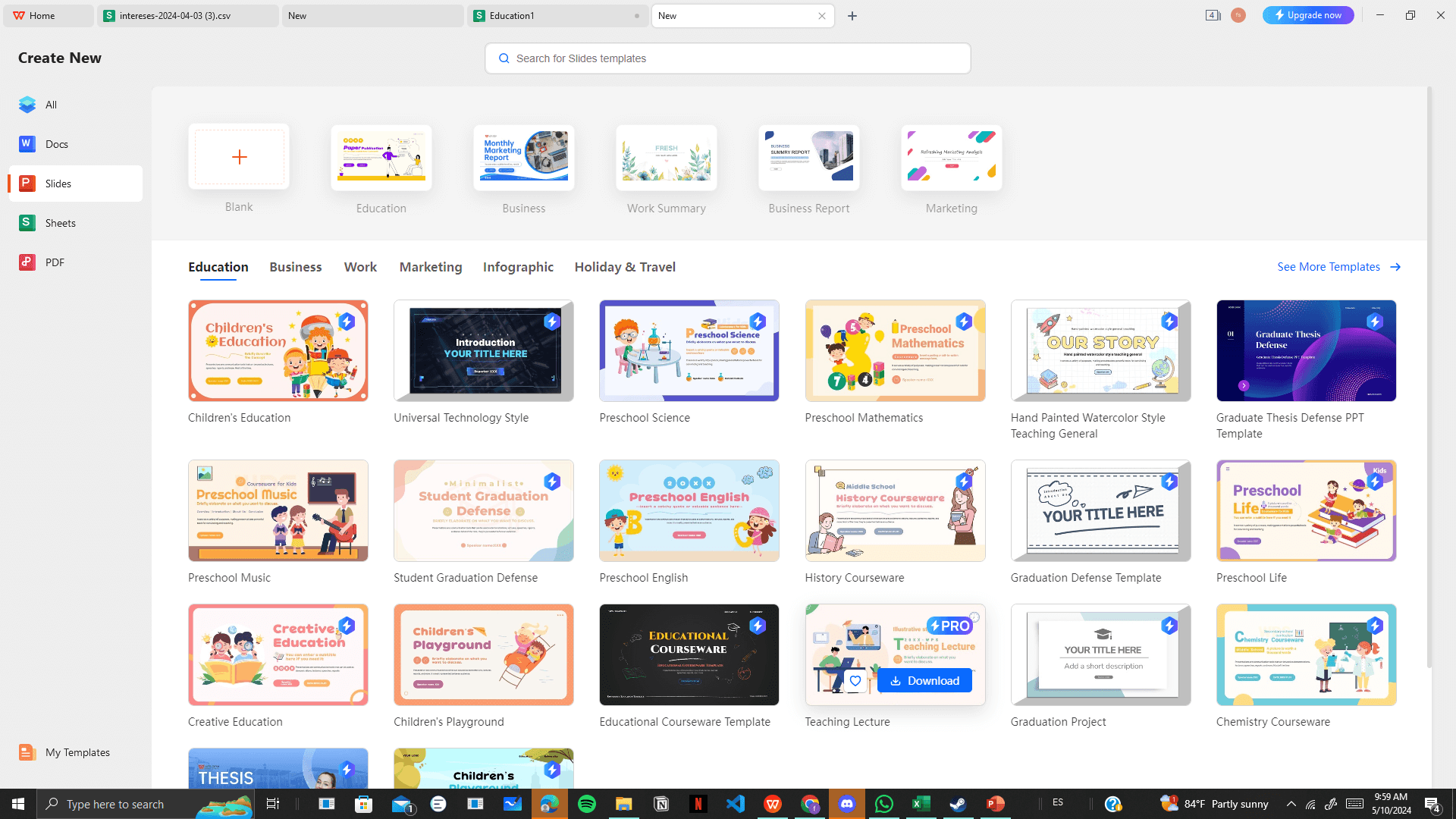Screen dimensions: 1456x819
Task: Select the Sheets sidebar icon
Action: 27,223
